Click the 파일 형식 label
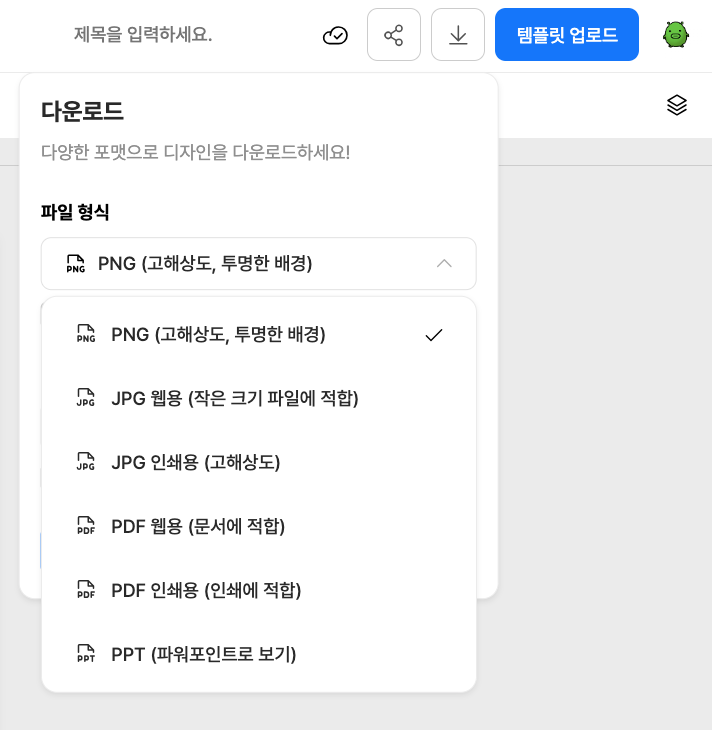Image resolution: width=712 pixels, height=730 pixels. 75,212
